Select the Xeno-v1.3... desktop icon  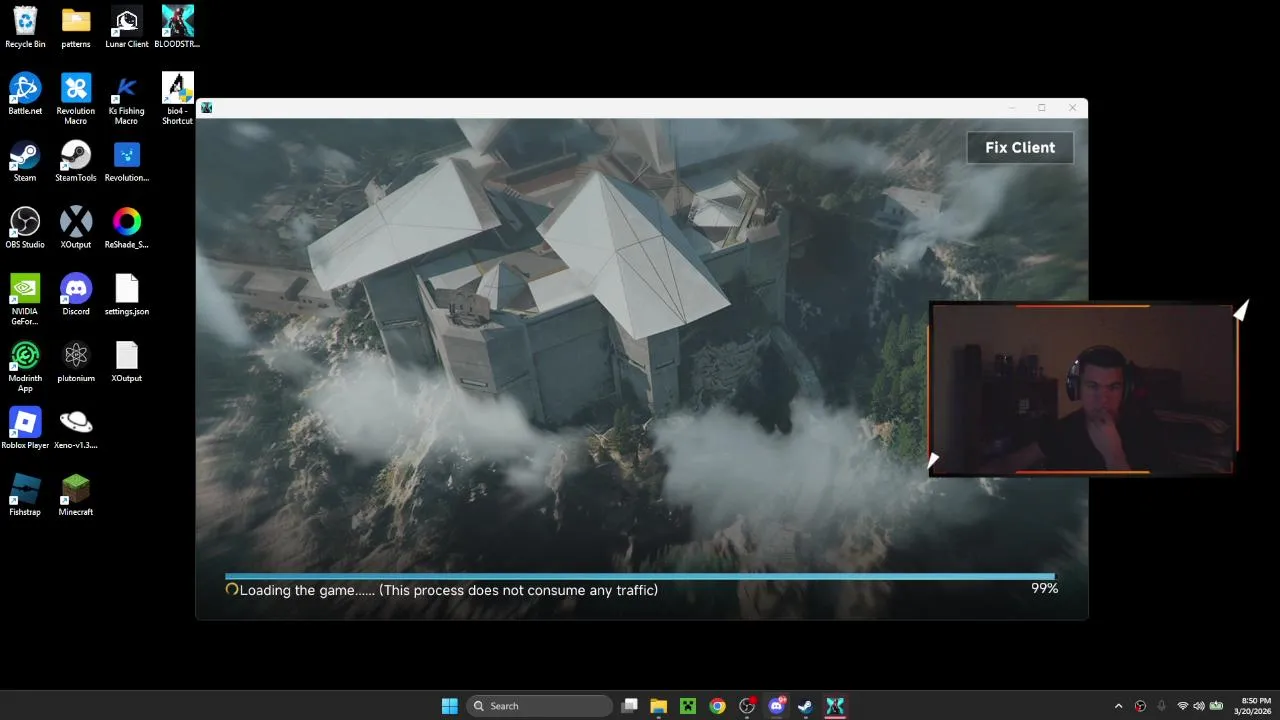(76, 429)
